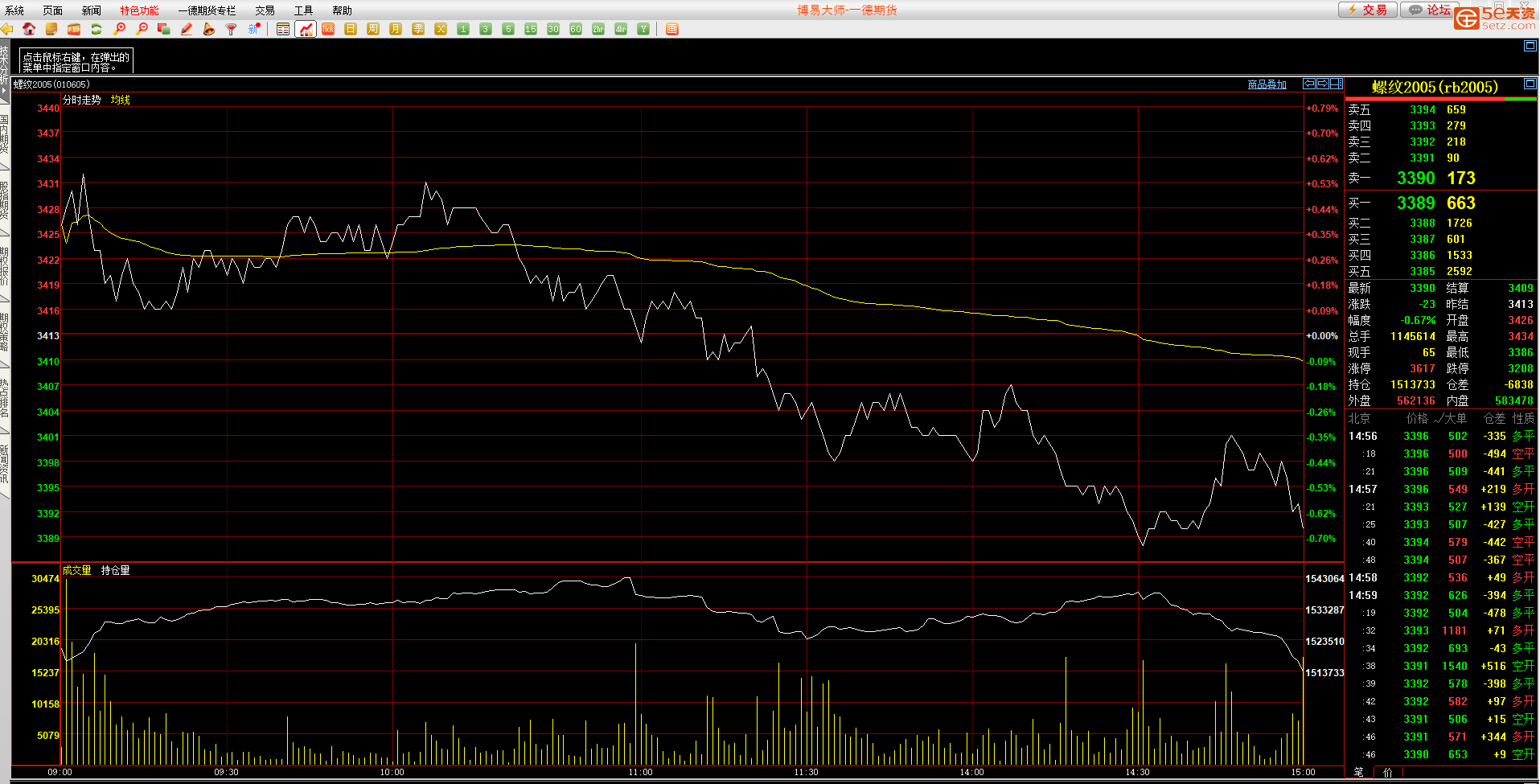The height and width of the screenshot is (784, 1540).
Task: Click the zoom in magnifier icon
Action: pos(119,29)
